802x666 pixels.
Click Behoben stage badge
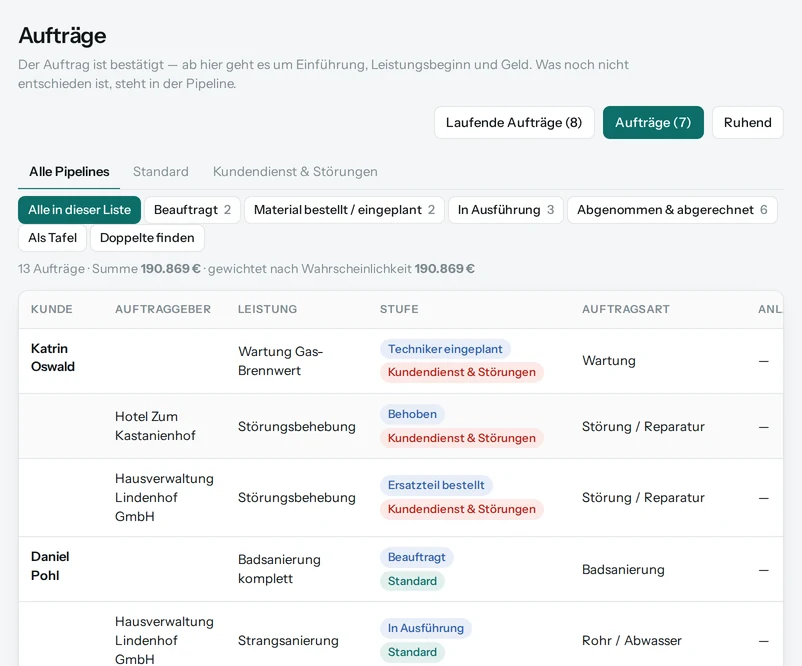[x=412, y=414]
